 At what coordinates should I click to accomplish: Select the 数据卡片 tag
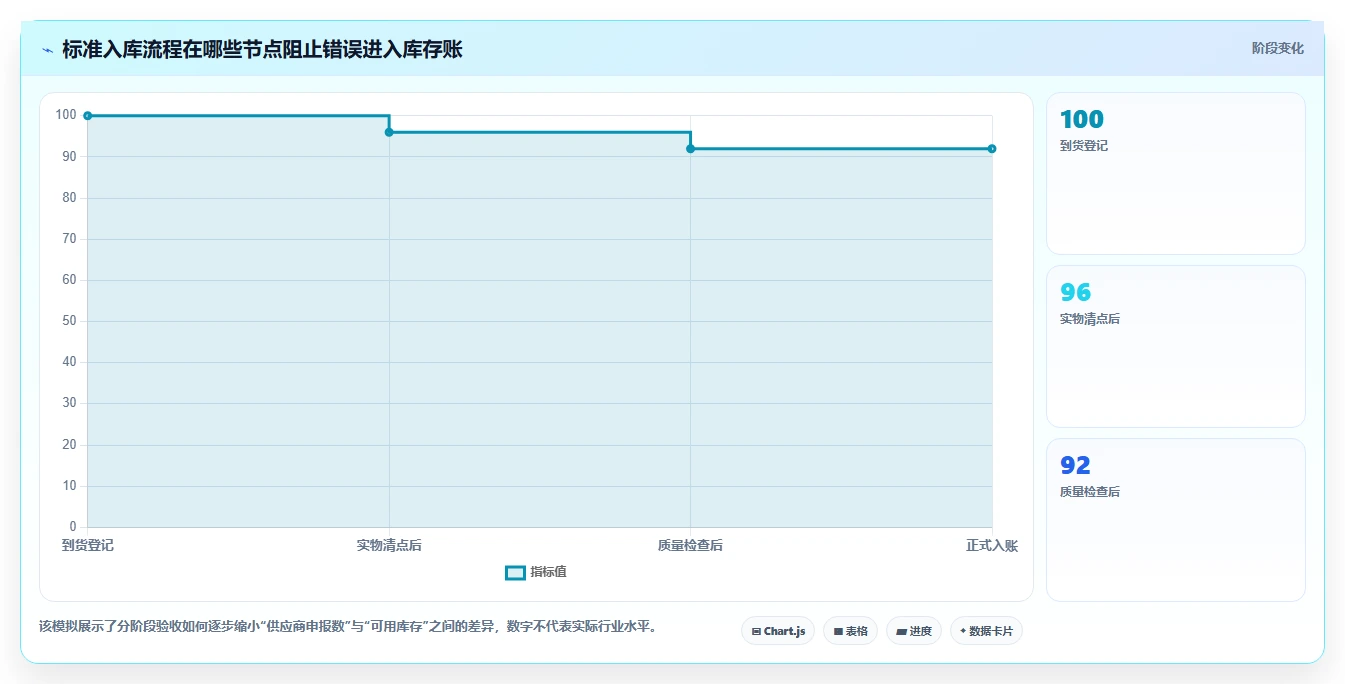tap(986, 631)
